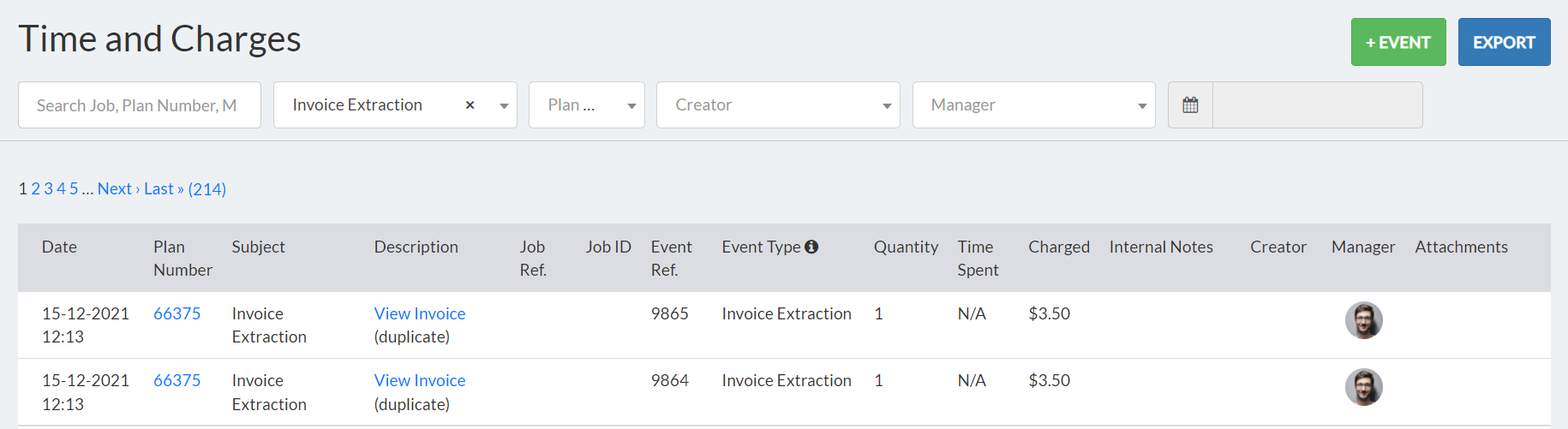The image size is (1568, 429).
Task: Click the calendar date picker icon
Action: [x=1190, y=105]
